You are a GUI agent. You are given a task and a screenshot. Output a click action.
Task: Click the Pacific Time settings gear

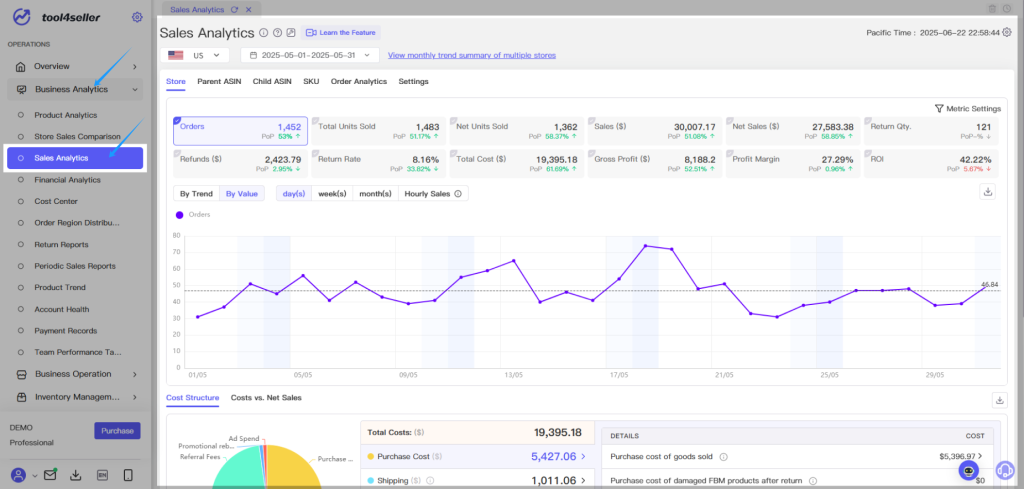(x=1007, y=32)
